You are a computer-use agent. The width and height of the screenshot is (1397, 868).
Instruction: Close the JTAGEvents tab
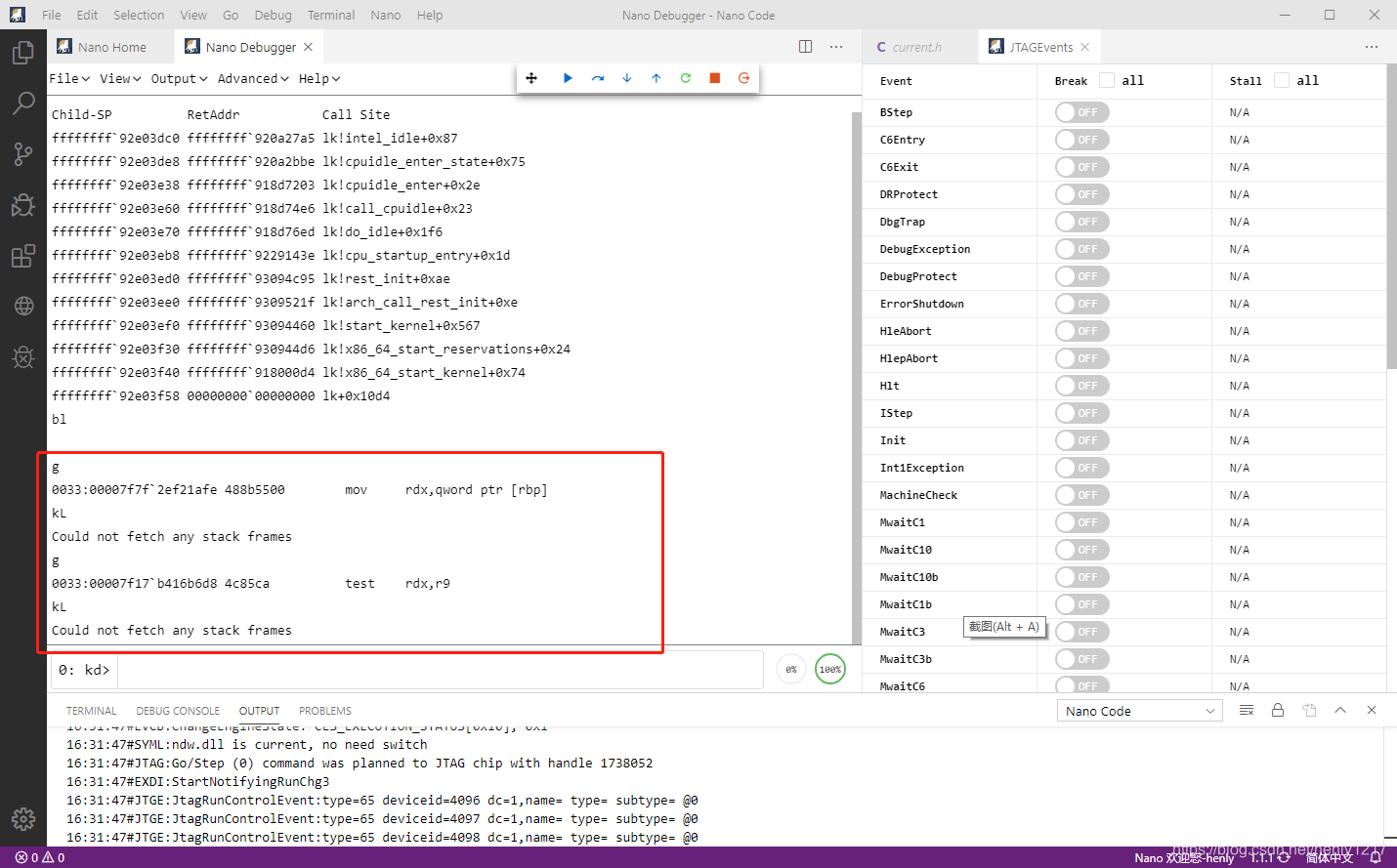point(1085,47)
